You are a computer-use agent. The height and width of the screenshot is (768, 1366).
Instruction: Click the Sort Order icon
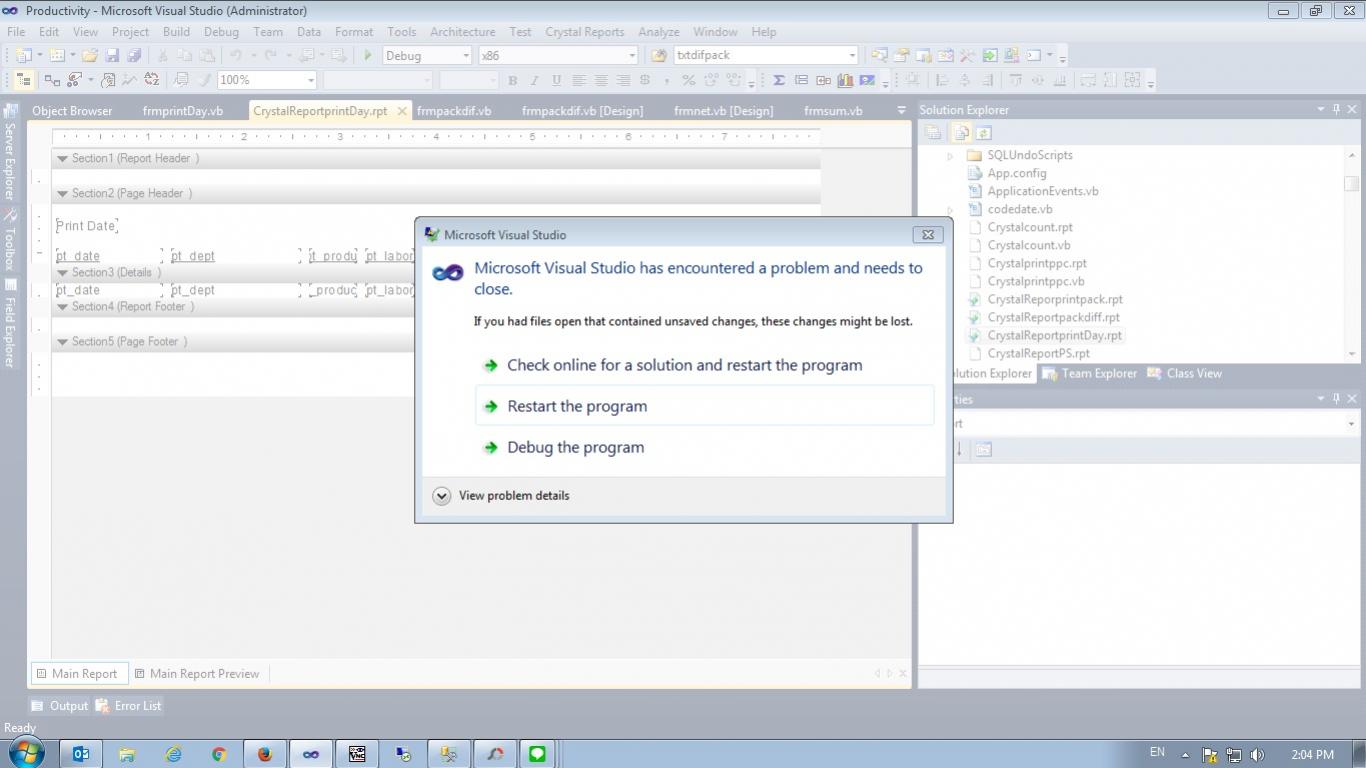point(151,80)
